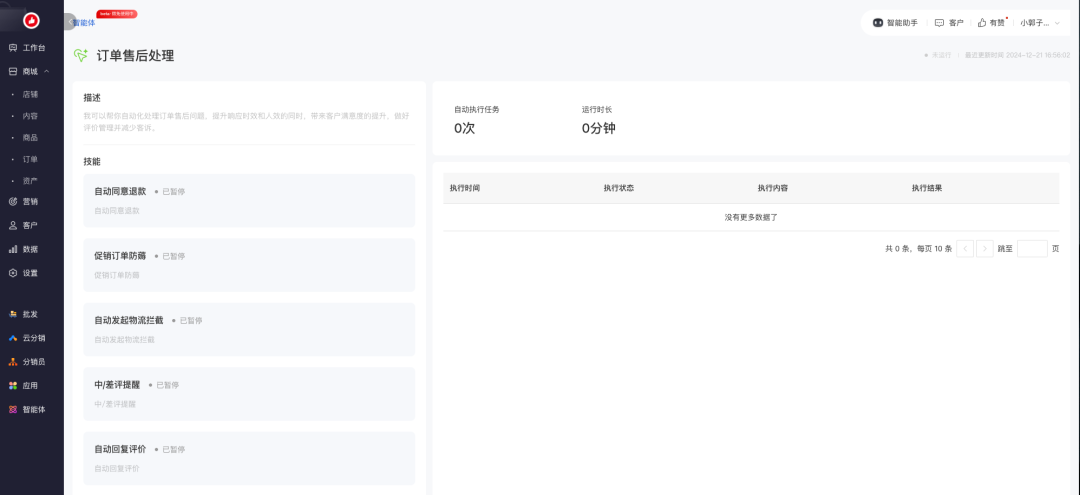This screenshot has width=1080, height=495.
Task: Click the red Youzan logo at top-left
Action: [31, 20]
